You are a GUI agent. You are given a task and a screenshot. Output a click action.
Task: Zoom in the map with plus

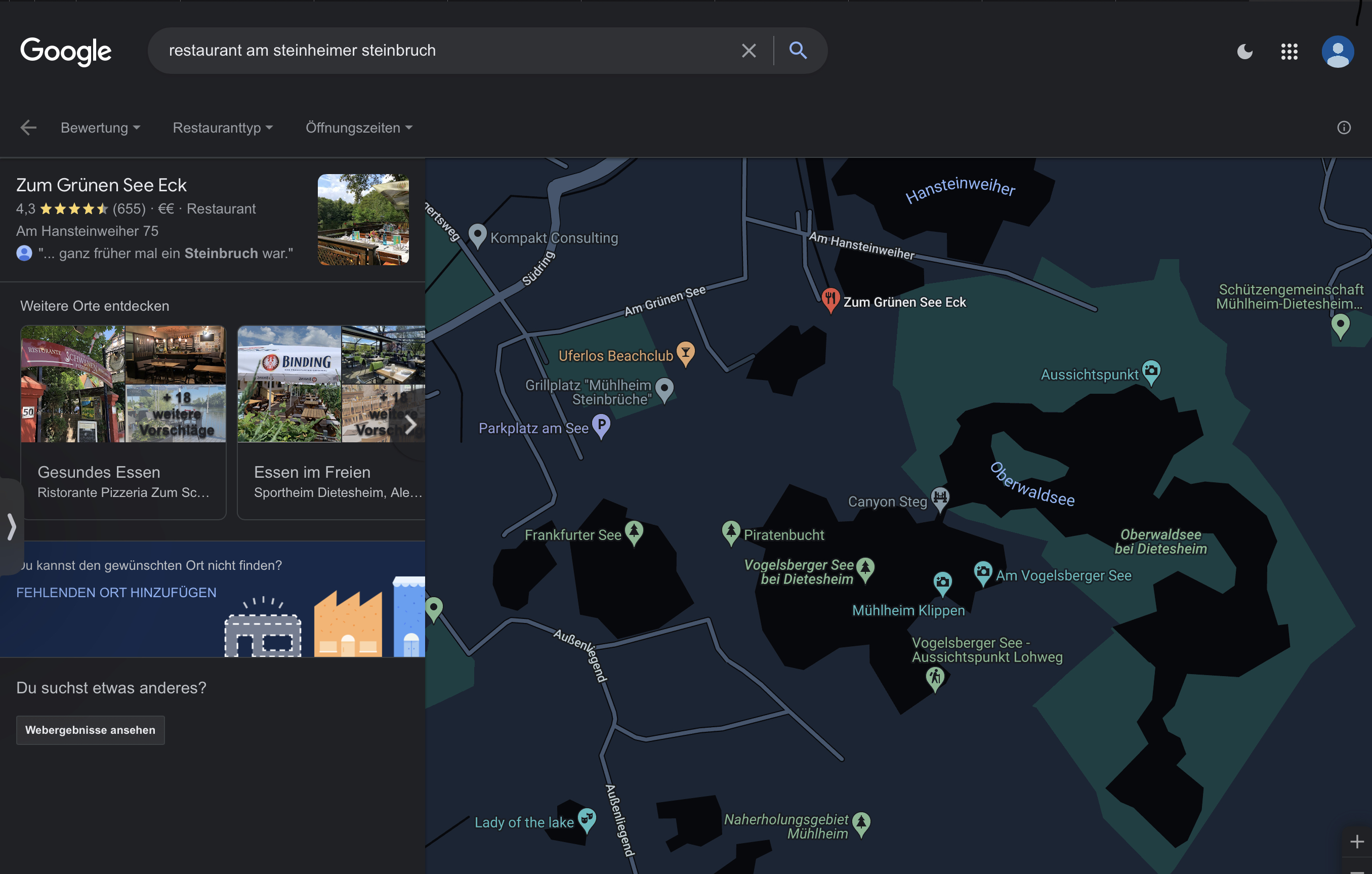point(1357,842)
